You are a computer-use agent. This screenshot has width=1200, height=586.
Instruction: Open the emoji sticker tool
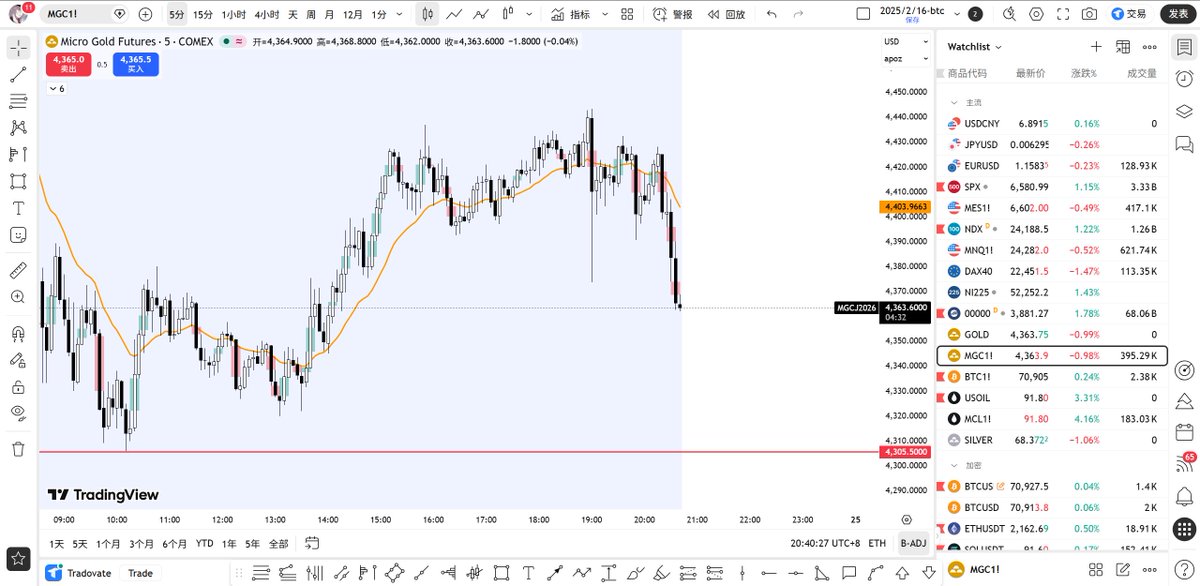coord(18,235)
